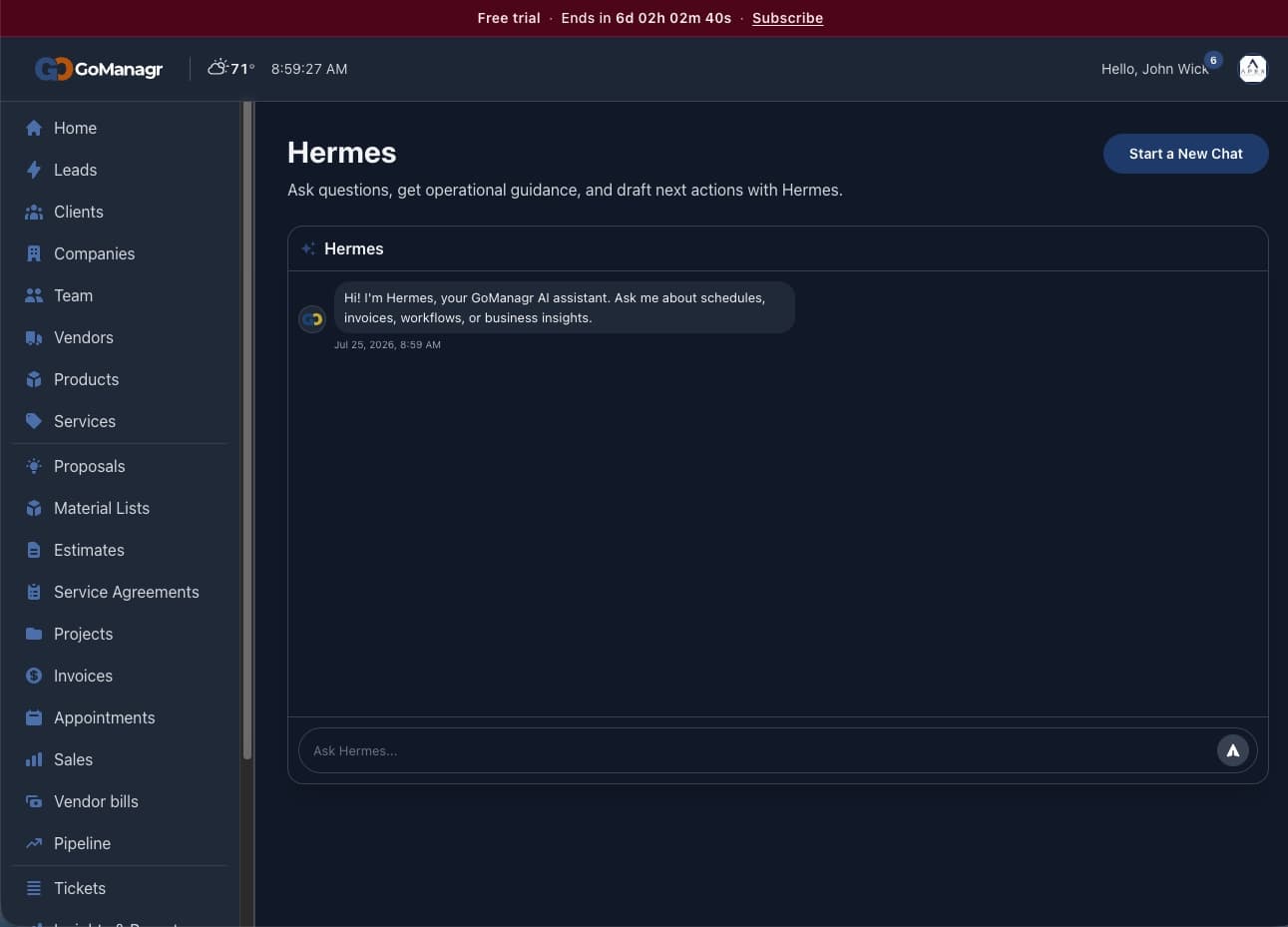Open Service Agreements page

121,592
